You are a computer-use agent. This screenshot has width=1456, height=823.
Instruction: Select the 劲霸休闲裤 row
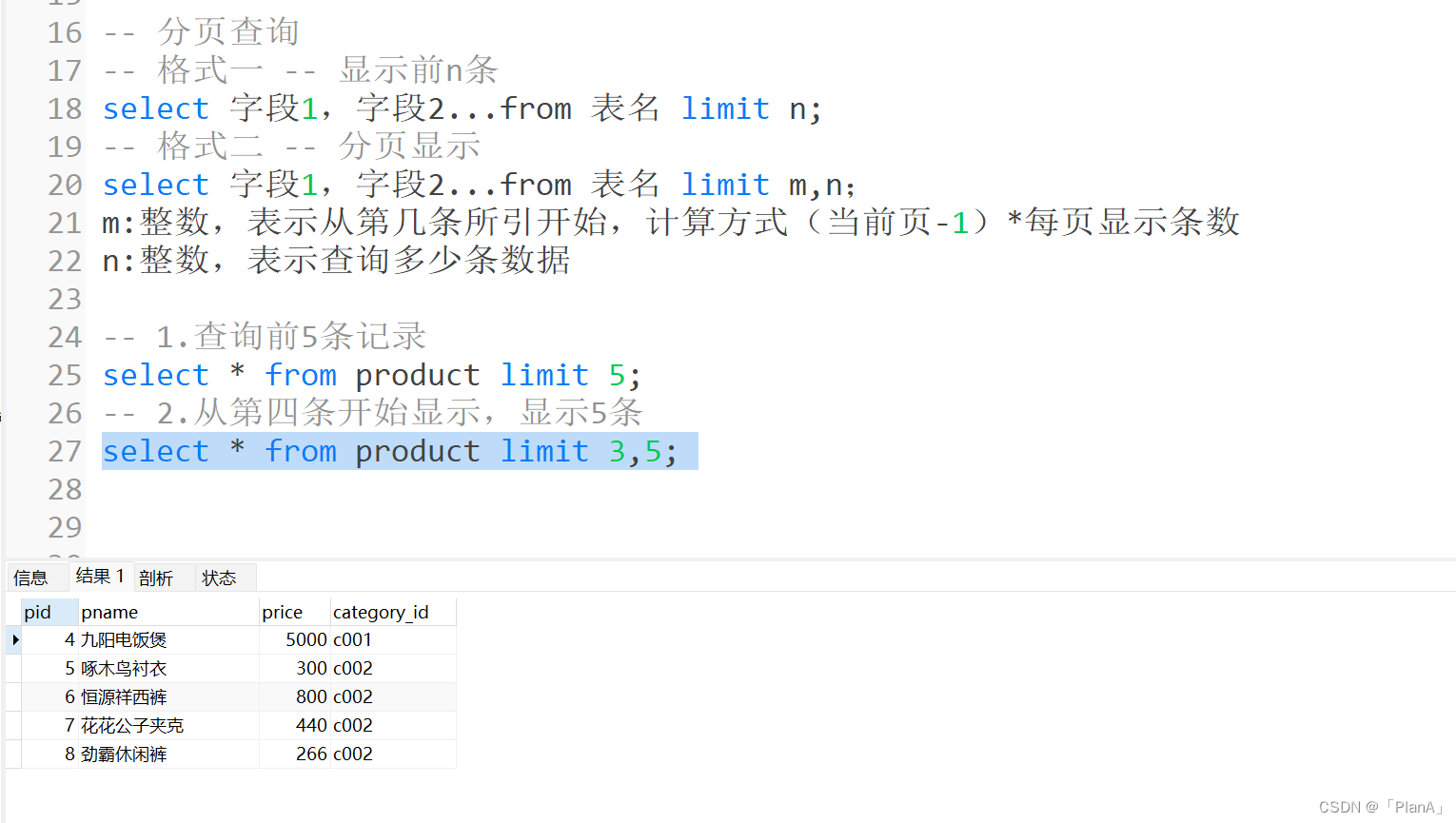pos(123,753)
